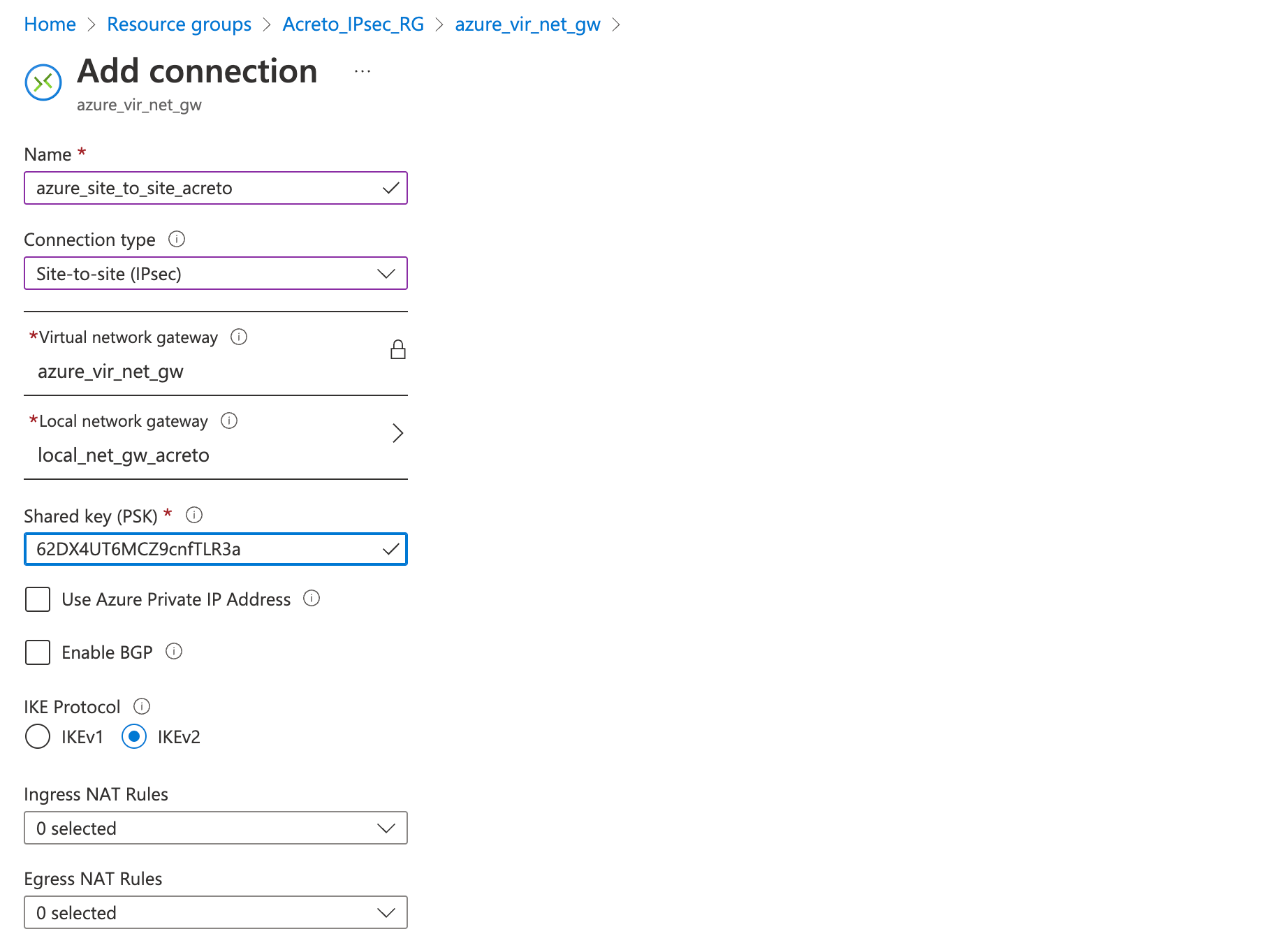Show info for Local network gateway
The height and width of the screenshot is (943, 1288).
[x=229, y=421]
